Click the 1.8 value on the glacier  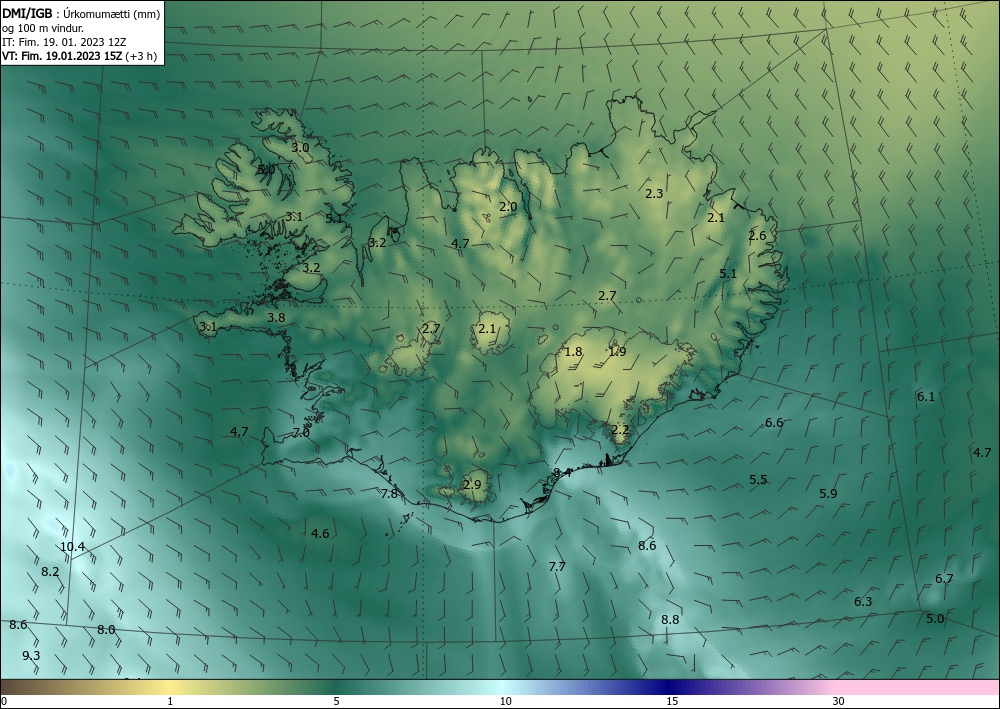(x=573, y=352)
